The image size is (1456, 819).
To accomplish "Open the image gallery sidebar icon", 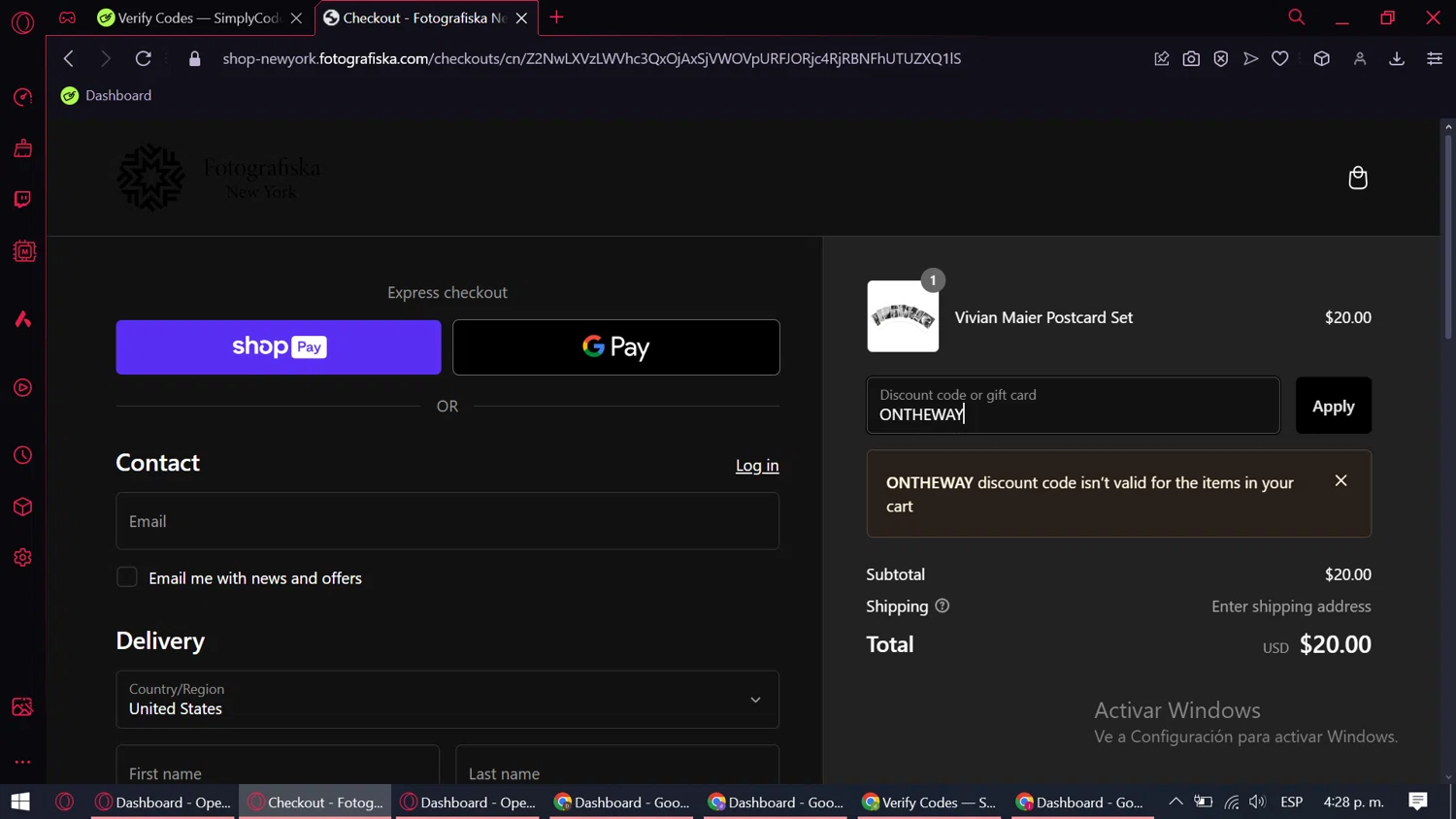I will click(x=22, y=706).
